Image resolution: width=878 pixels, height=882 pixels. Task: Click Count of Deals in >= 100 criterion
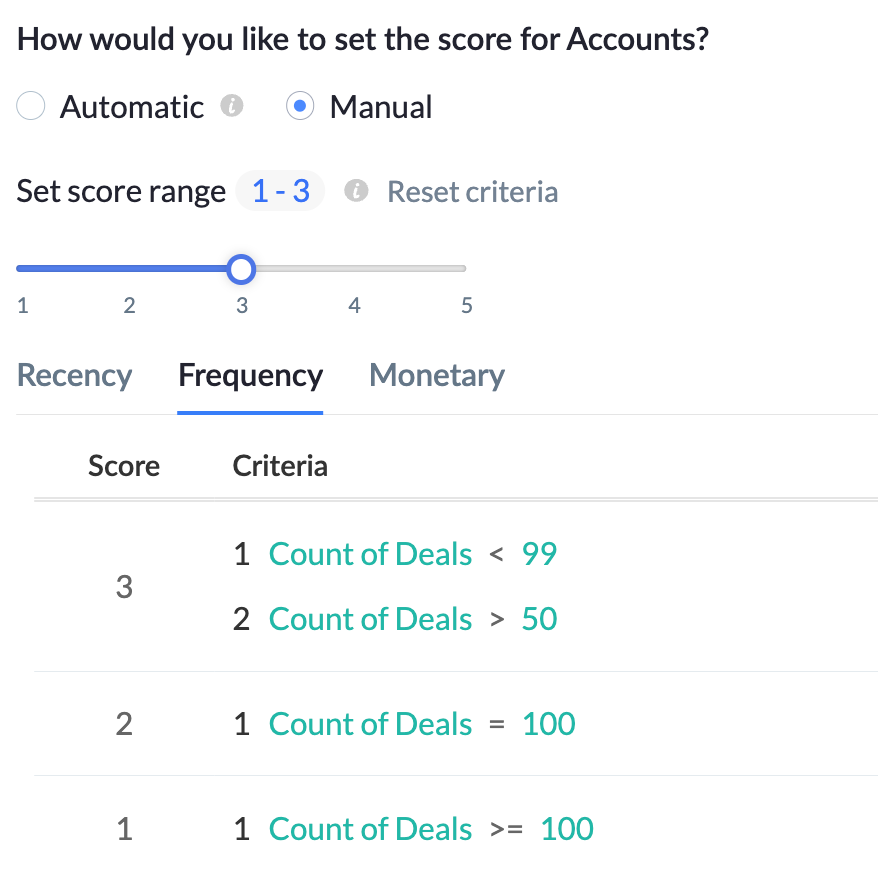[370, 829]
